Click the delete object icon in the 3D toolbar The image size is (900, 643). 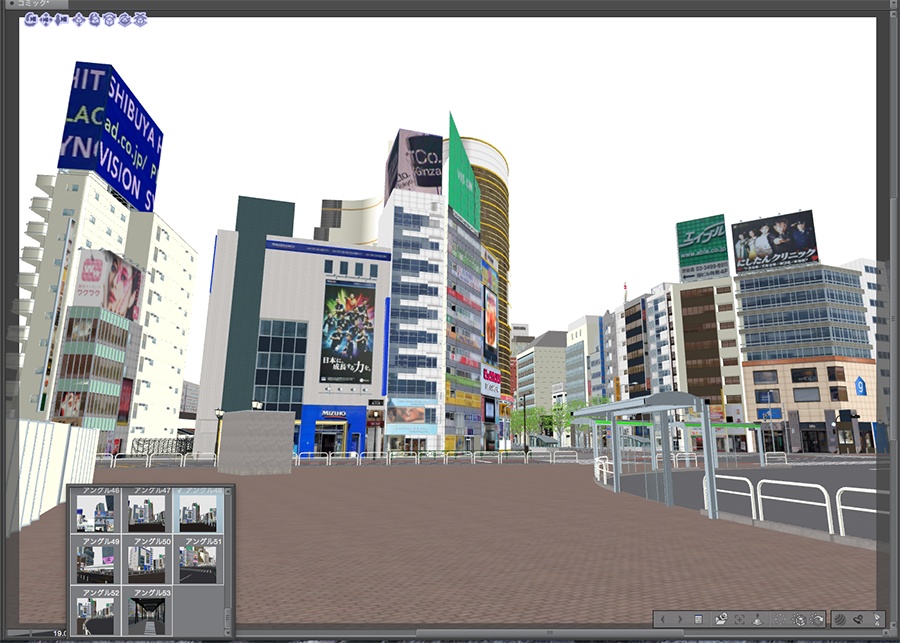[739, 622]
